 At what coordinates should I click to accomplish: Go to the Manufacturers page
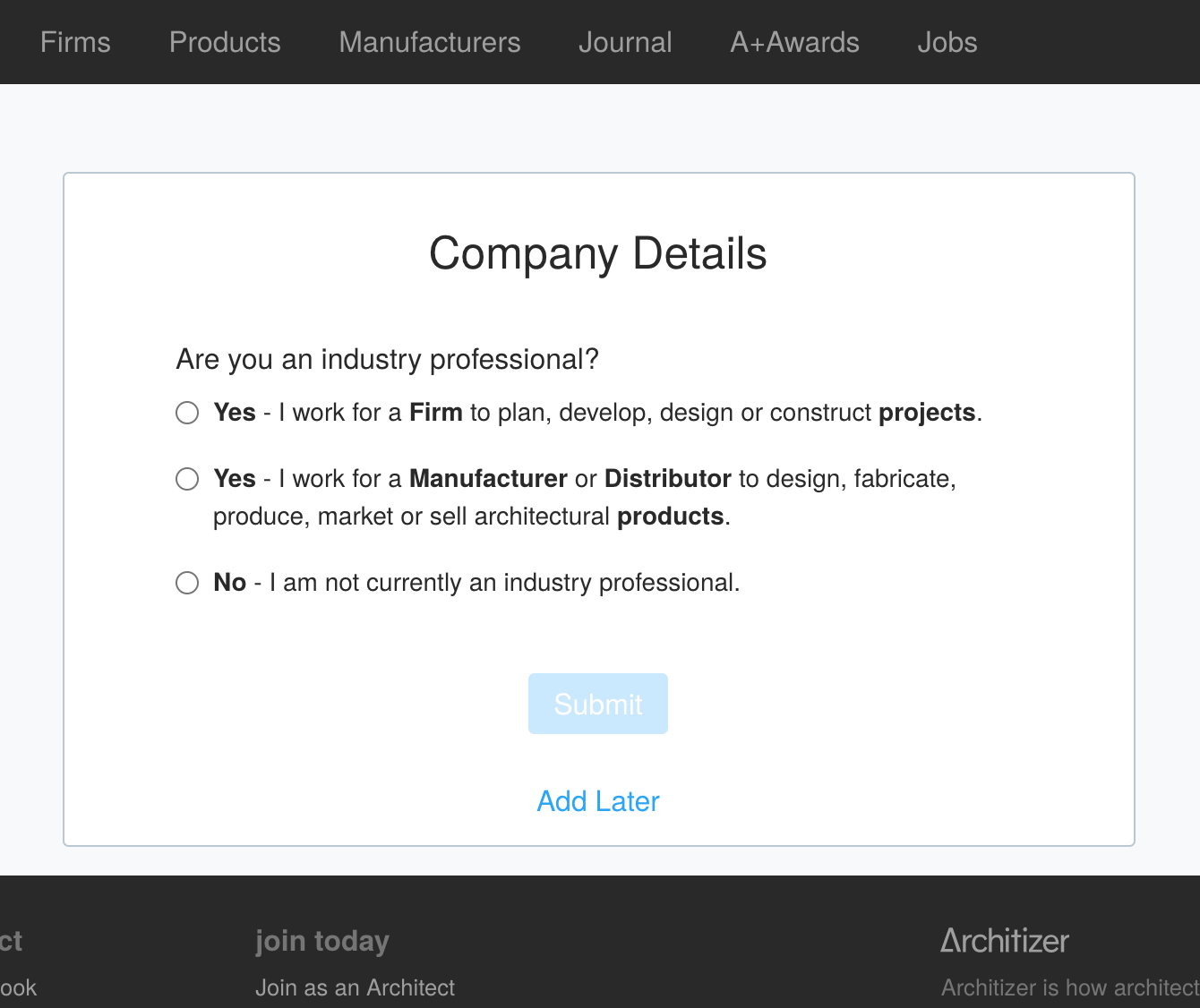pyautogui.click(x=430, y=42)
